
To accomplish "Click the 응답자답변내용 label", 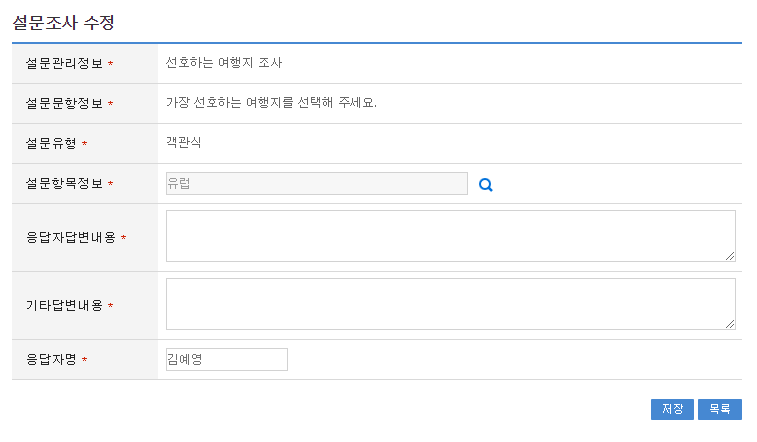I will [71, 238].
